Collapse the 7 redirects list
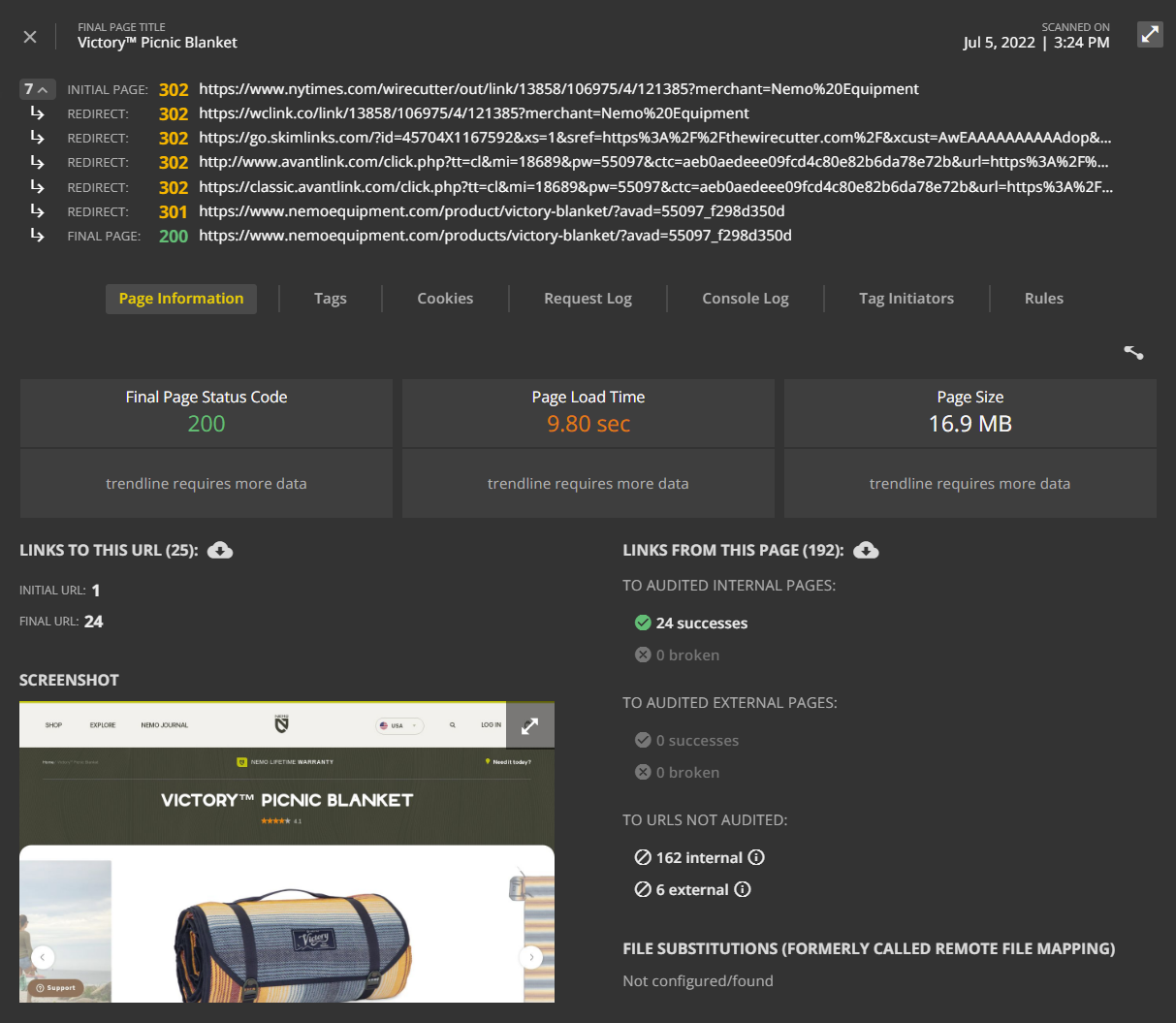The image size is (1176, 1023). 37,89
